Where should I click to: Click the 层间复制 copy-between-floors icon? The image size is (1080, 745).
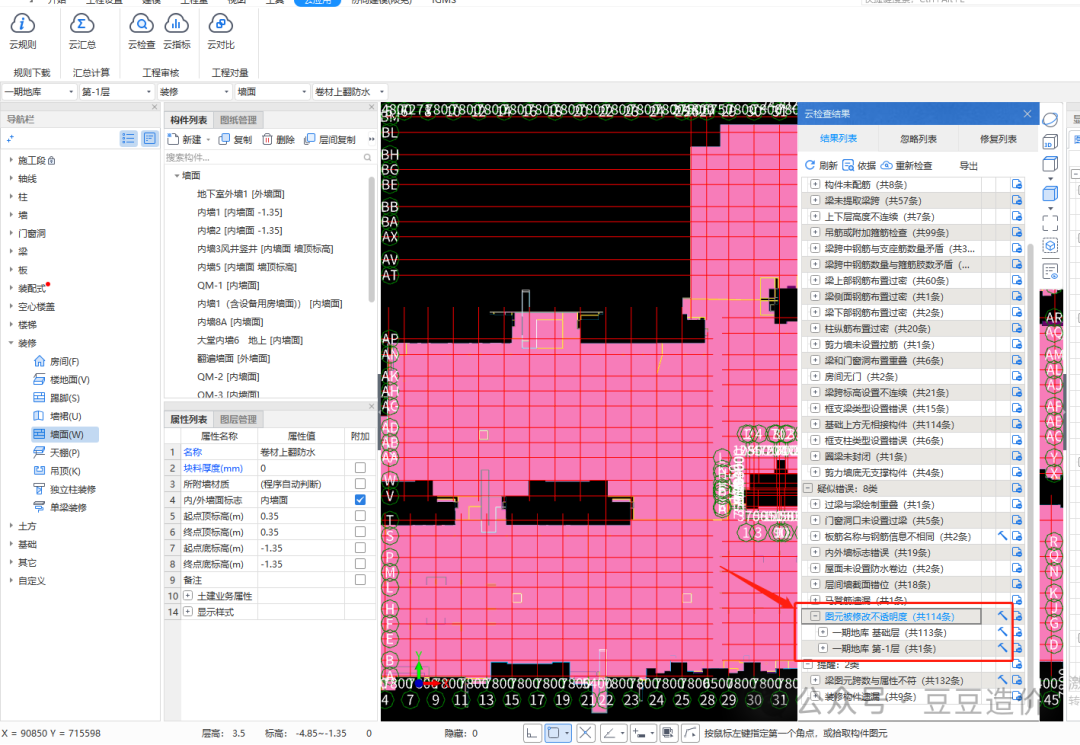pyautogui.click(x=311, y=140)
